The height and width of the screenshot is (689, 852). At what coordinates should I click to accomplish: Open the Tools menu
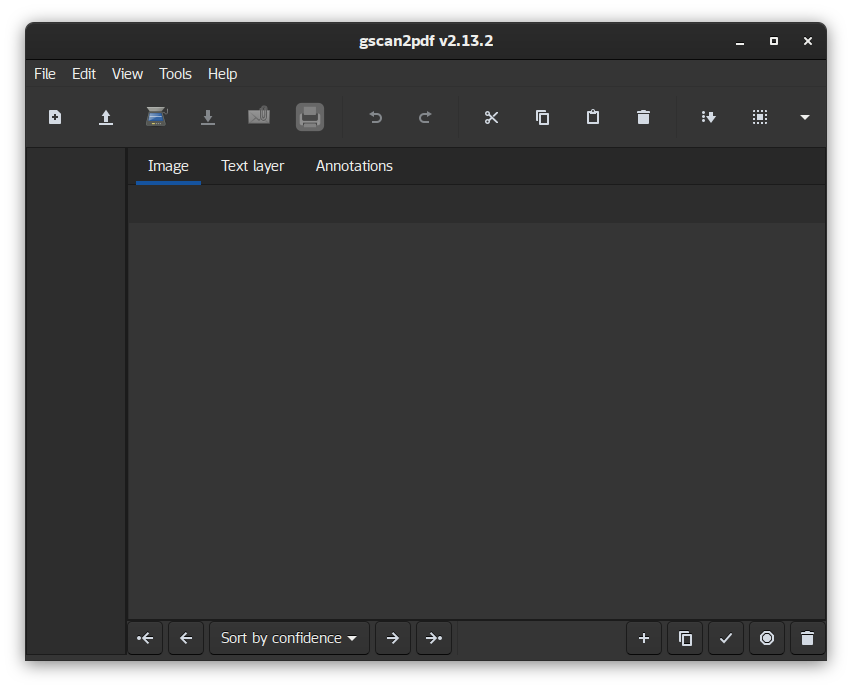coord(175,74)
